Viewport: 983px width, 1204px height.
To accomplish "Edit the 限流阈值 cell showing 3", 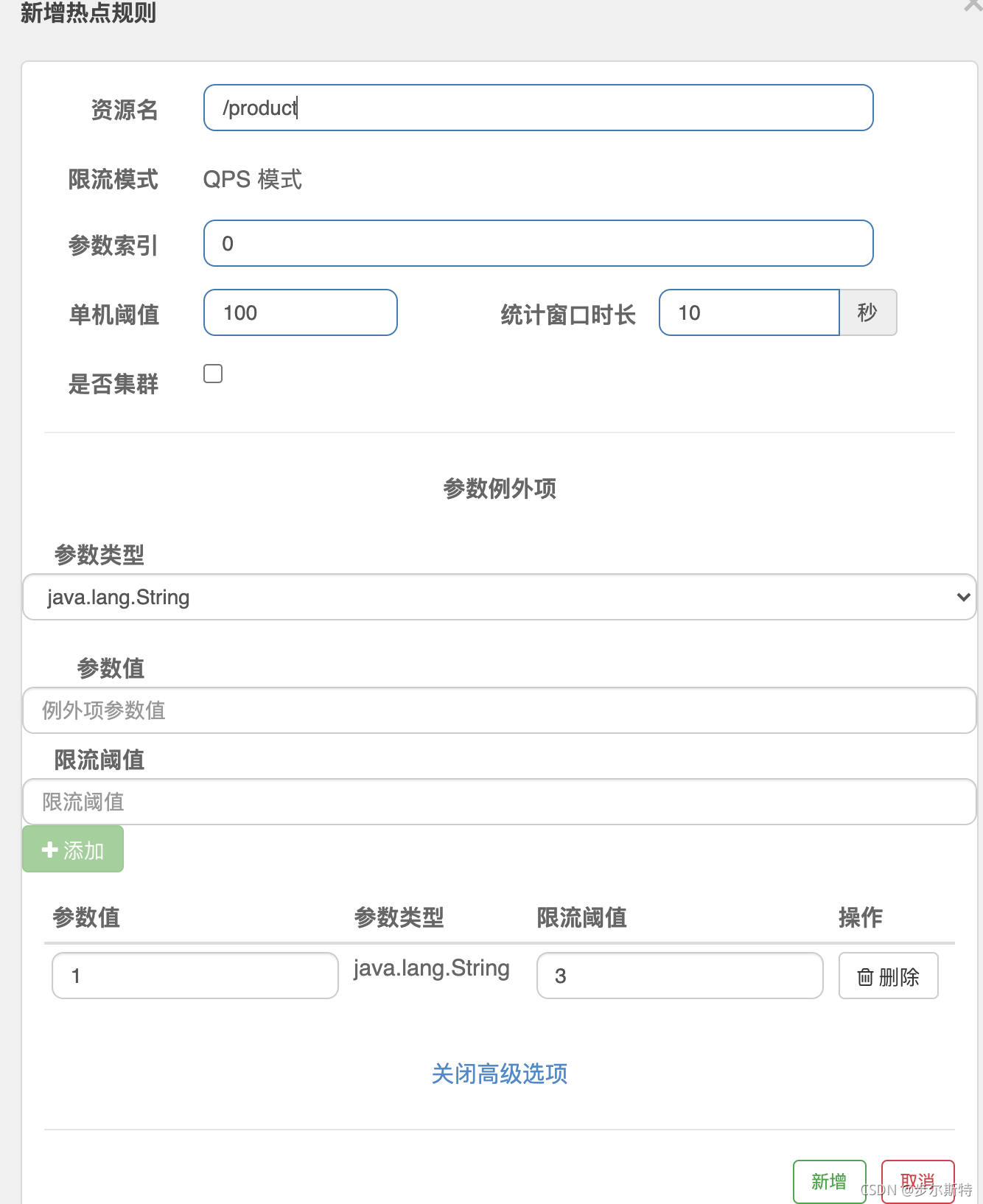I will pyautogui.click(x=679, y=976).
